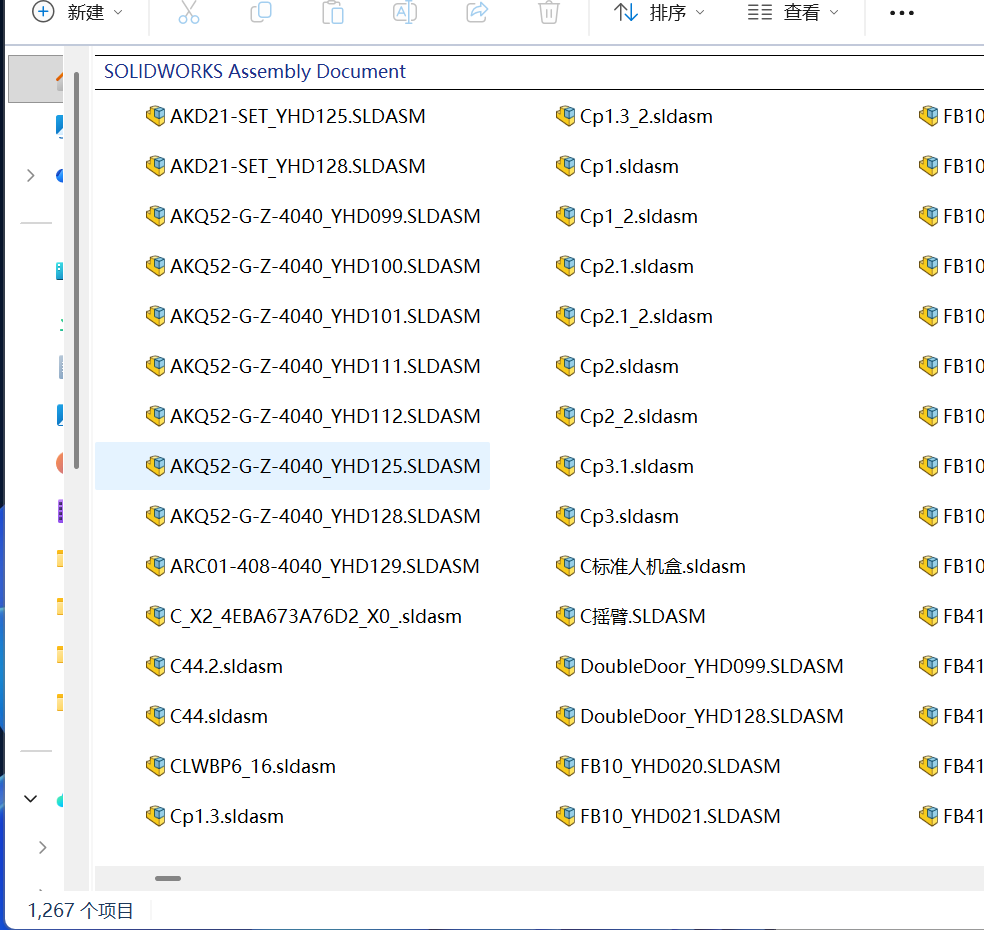This screenshot has width=984, height=930.
Task: Click the icon beside AKQ52-G-Z-4040_YHD099.SLDASM
Action: 155,216
